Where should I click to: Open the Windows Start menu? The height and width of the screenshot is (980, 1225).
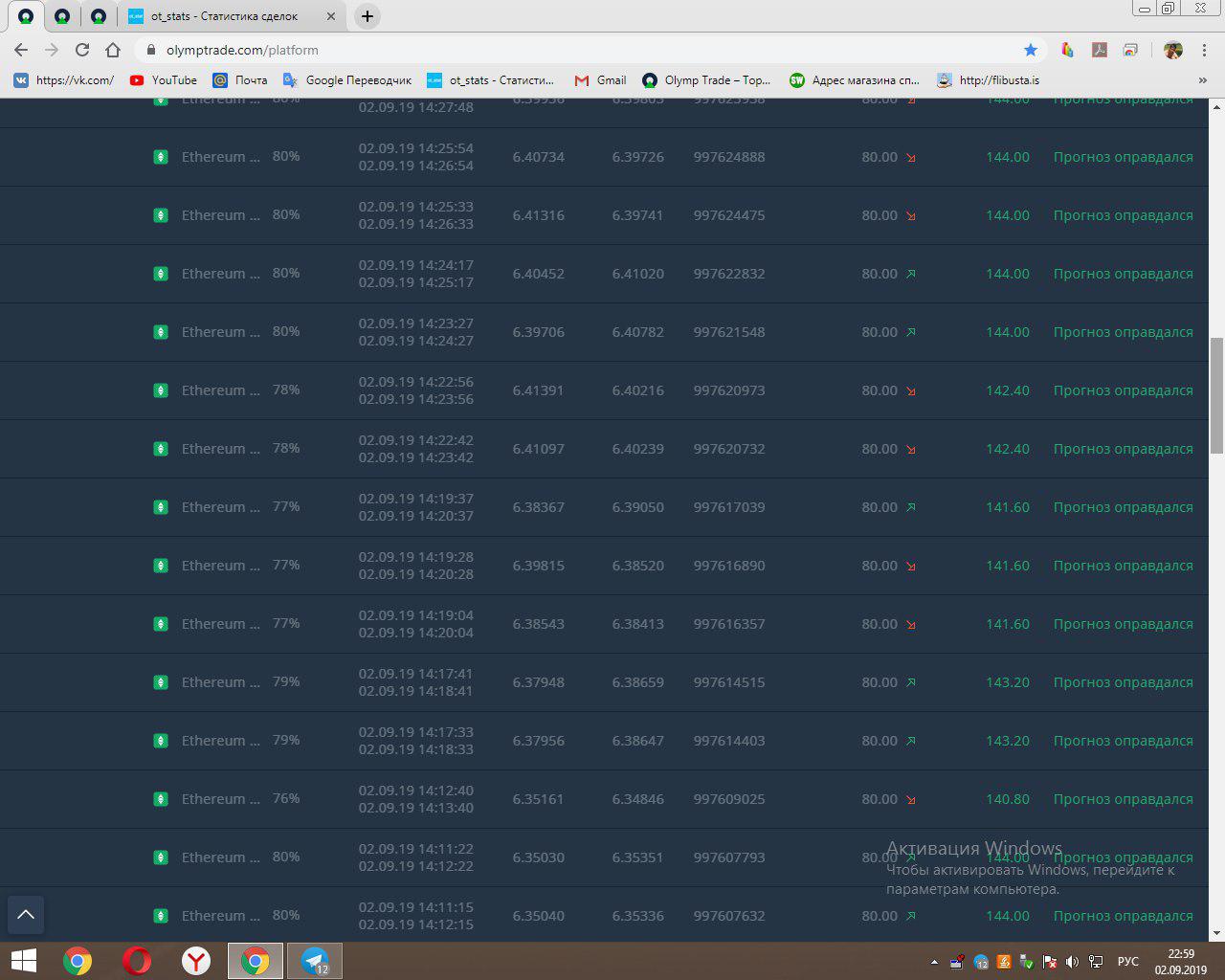(24, 961)
